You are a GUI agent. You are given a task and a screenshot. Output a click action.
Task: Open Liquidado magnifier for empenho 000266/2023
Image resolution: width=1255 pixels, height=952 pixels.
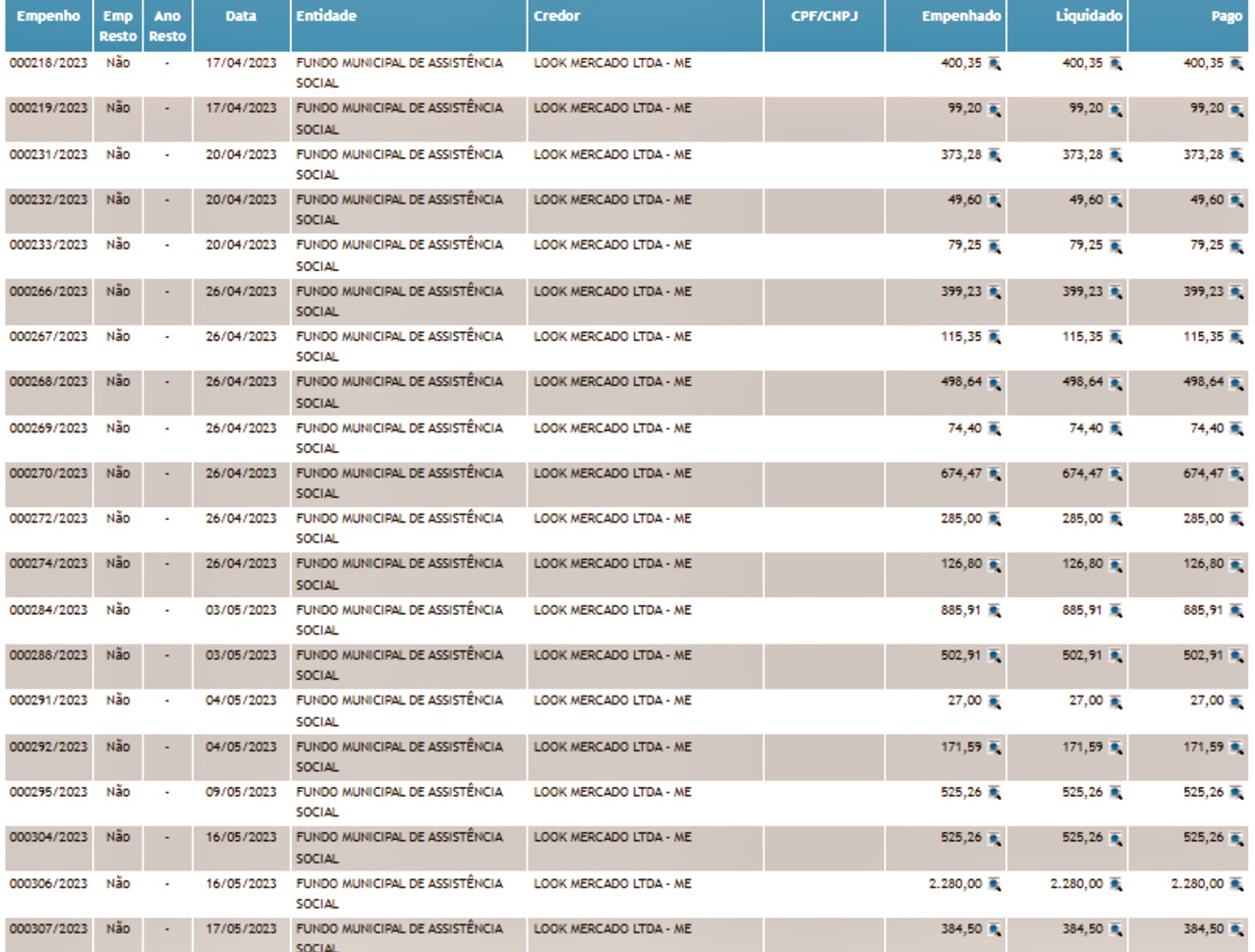click(1115, 292)
